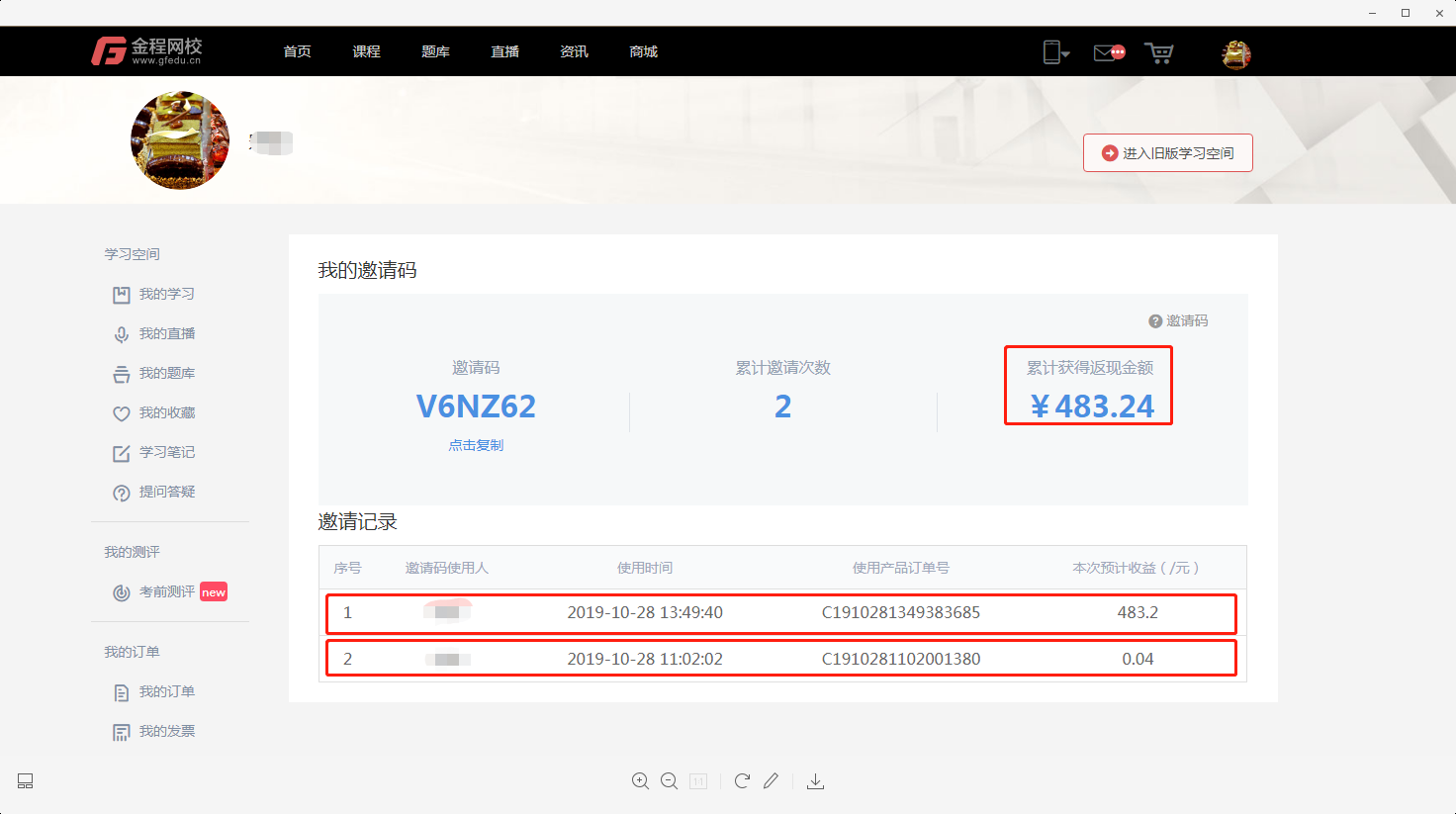Click the 邀请记录 heading
The image size is (1456, 814).
(x=357, y=521)
